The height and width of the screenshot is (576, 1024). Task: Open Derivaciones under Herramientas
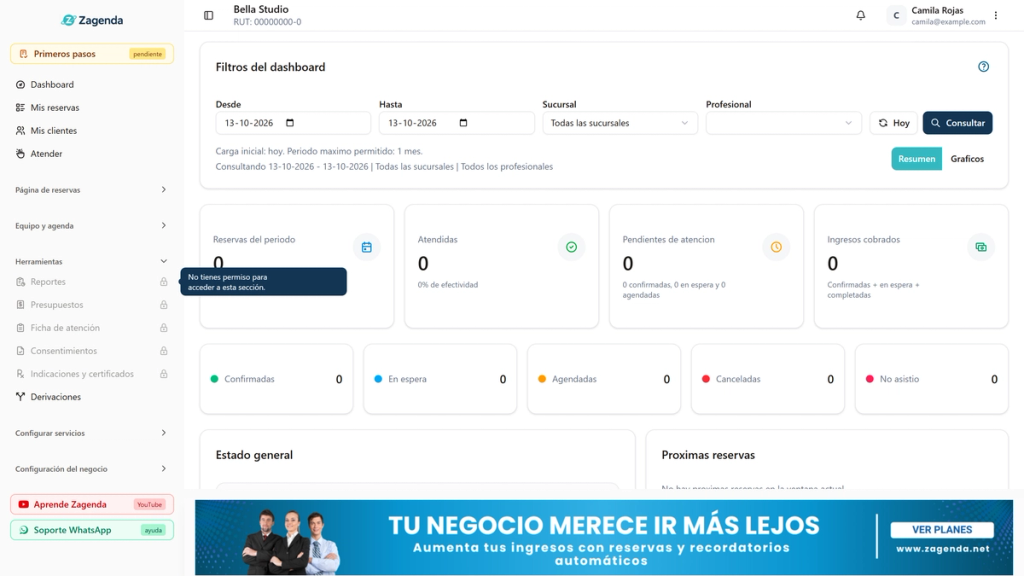click(x=91, y=396)
